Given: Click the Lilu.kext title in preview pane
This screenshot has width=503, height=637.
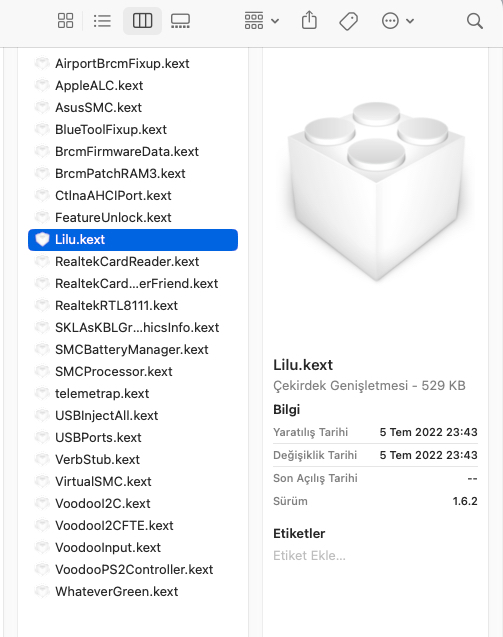Looking at the screenshot, I should click(303, 365).
